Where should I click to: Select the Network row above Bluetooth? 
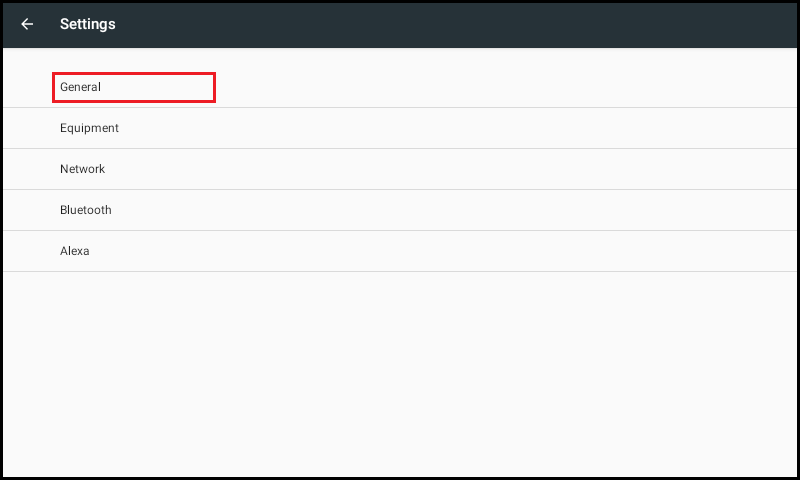[400, 169]
